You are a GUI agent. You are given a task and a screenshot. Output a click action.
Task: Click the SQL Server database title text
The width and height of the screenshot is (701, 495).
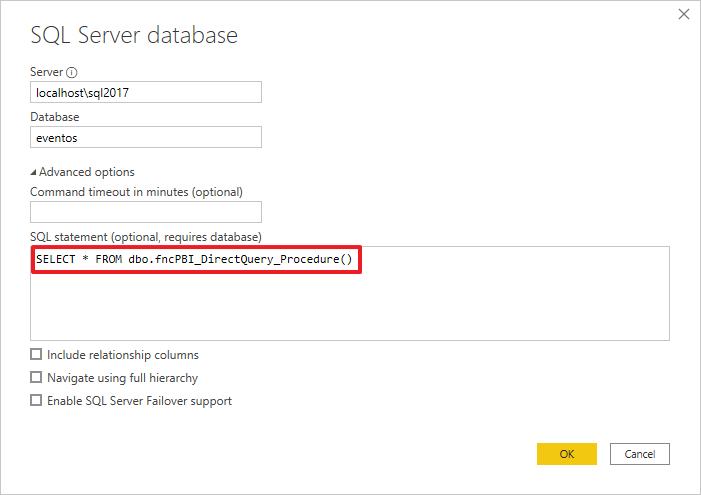[x=134, y=35]
